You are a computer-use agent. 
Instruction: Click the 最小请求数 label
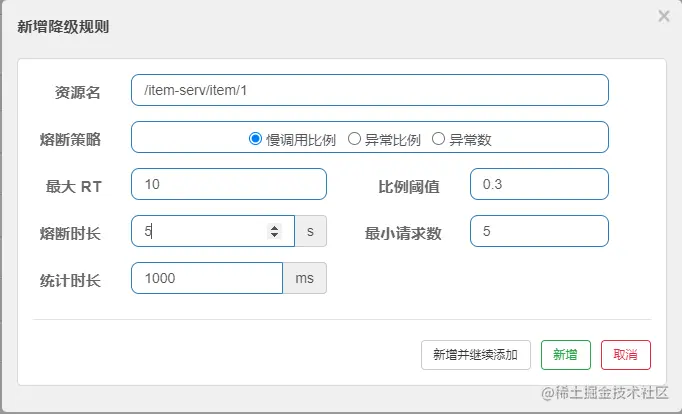coord(403,234)
